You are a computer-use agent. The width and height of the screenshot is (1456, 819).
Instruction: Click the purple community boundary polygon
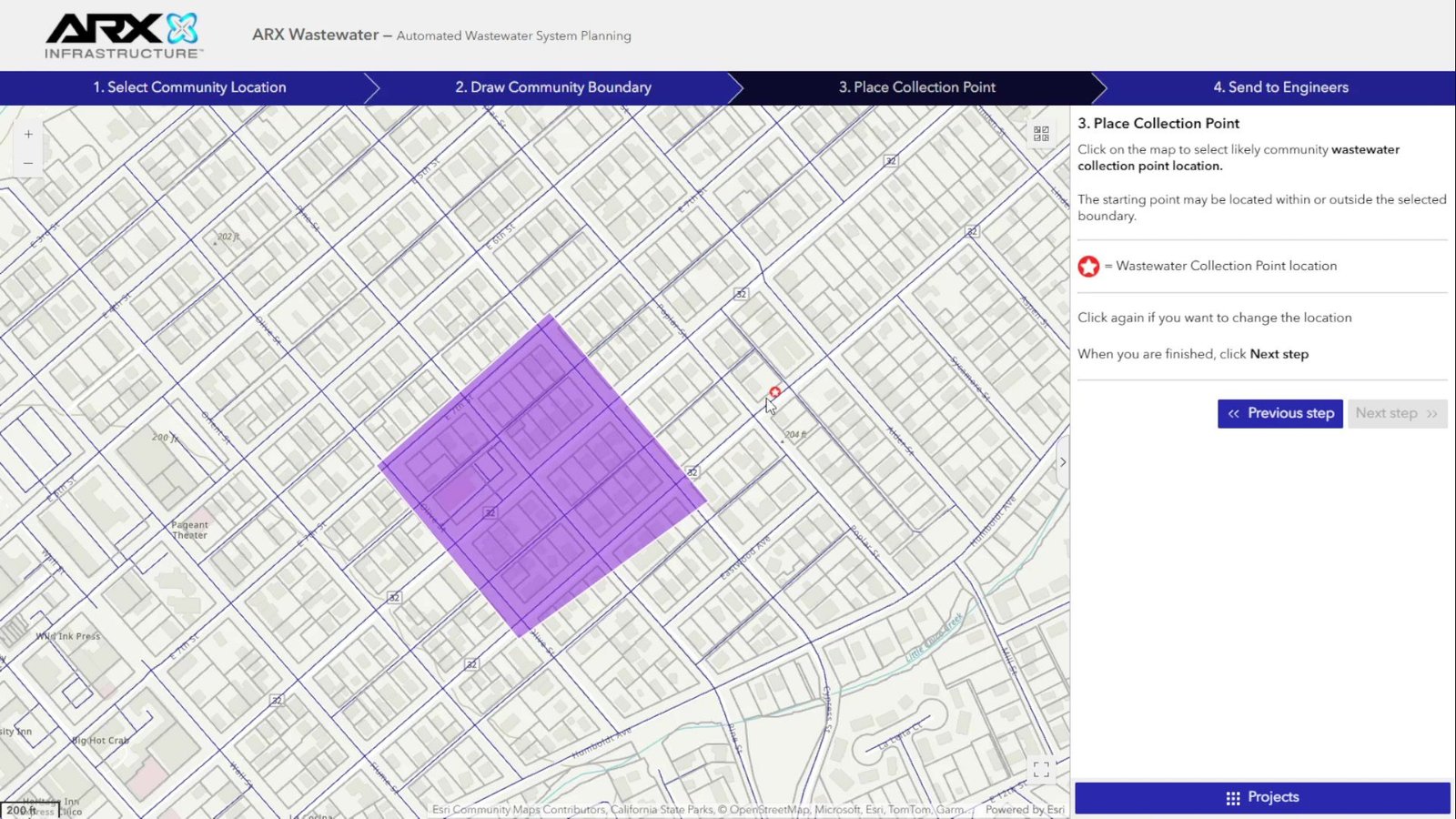coord(542,474)
